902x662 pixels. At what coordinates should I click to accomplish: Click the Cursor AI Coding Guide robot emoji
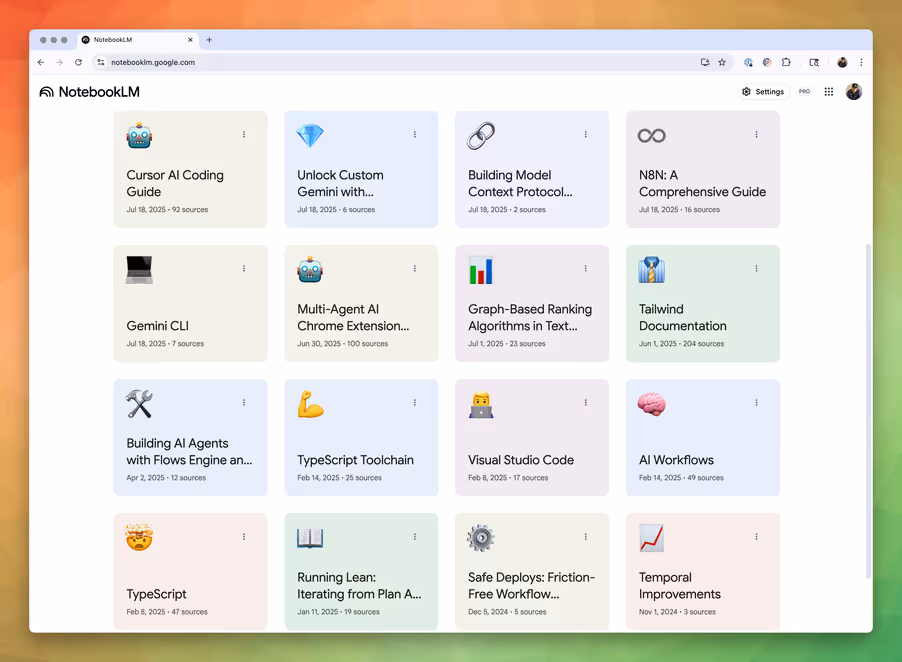click(139, 136)
